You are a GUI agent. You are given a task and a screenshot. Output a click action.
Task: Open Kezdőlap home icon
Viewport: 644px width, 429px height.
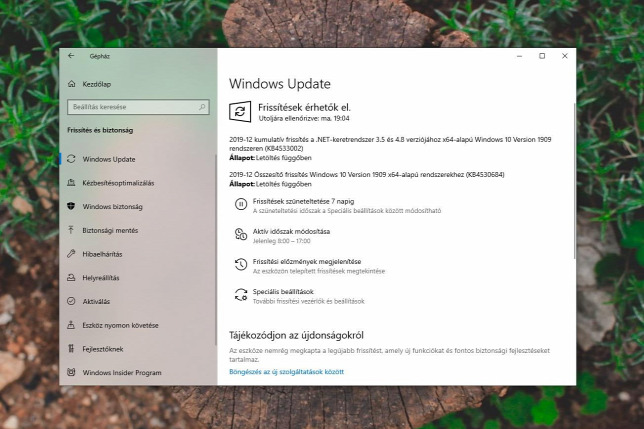[x=71, y=84]
